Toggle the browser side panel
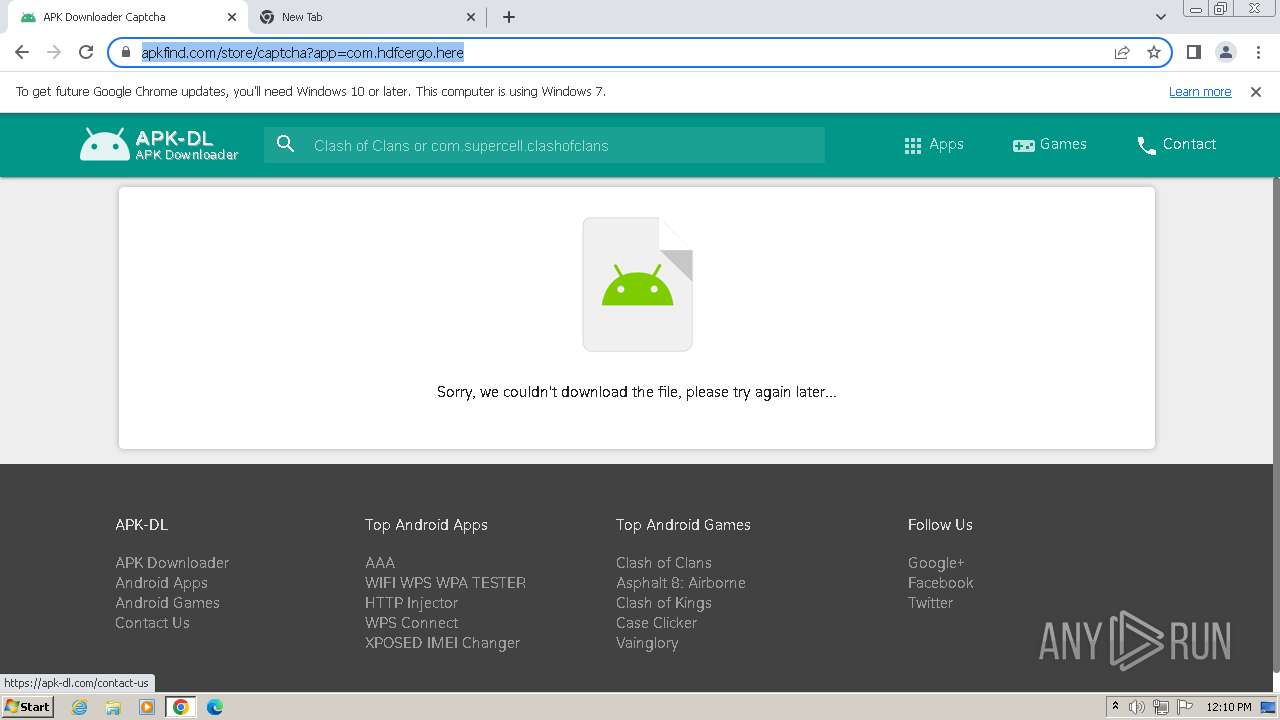Screen dimensions: 1280x720 [x=1193, y=52]
